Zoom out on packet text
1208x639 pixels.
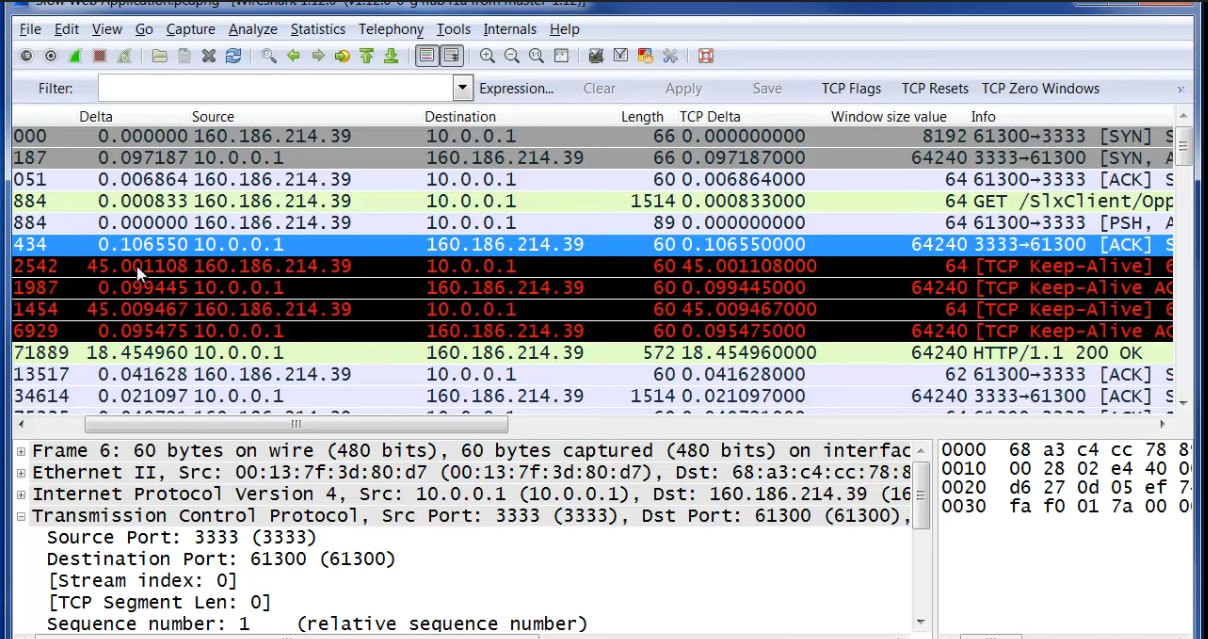[x=512, y=56]
